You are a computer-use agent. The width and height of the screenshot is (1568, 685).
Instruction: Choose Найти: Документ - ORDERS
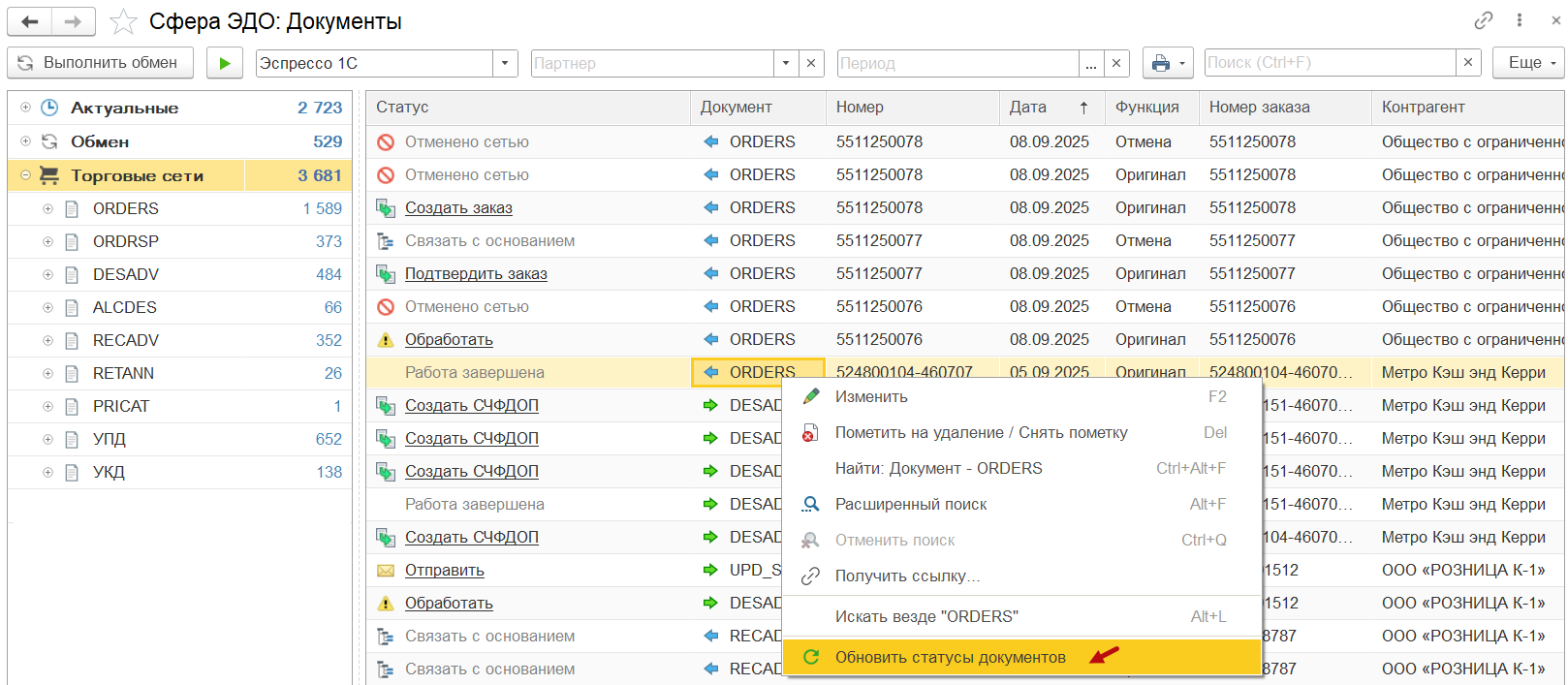tap(1021, 469)
